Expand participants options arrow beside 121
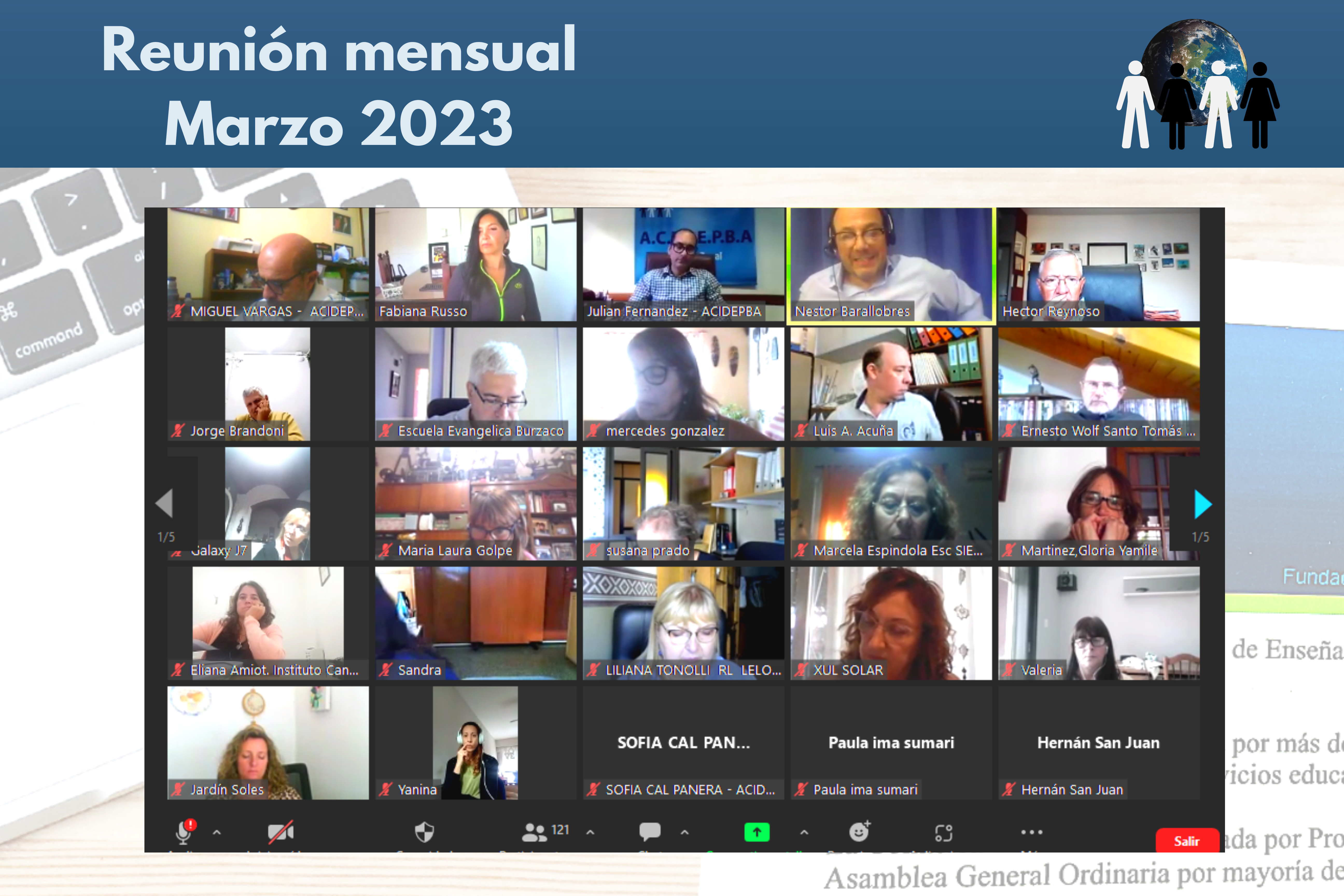Screen dimensions: 1344x896 click(590, 832)
